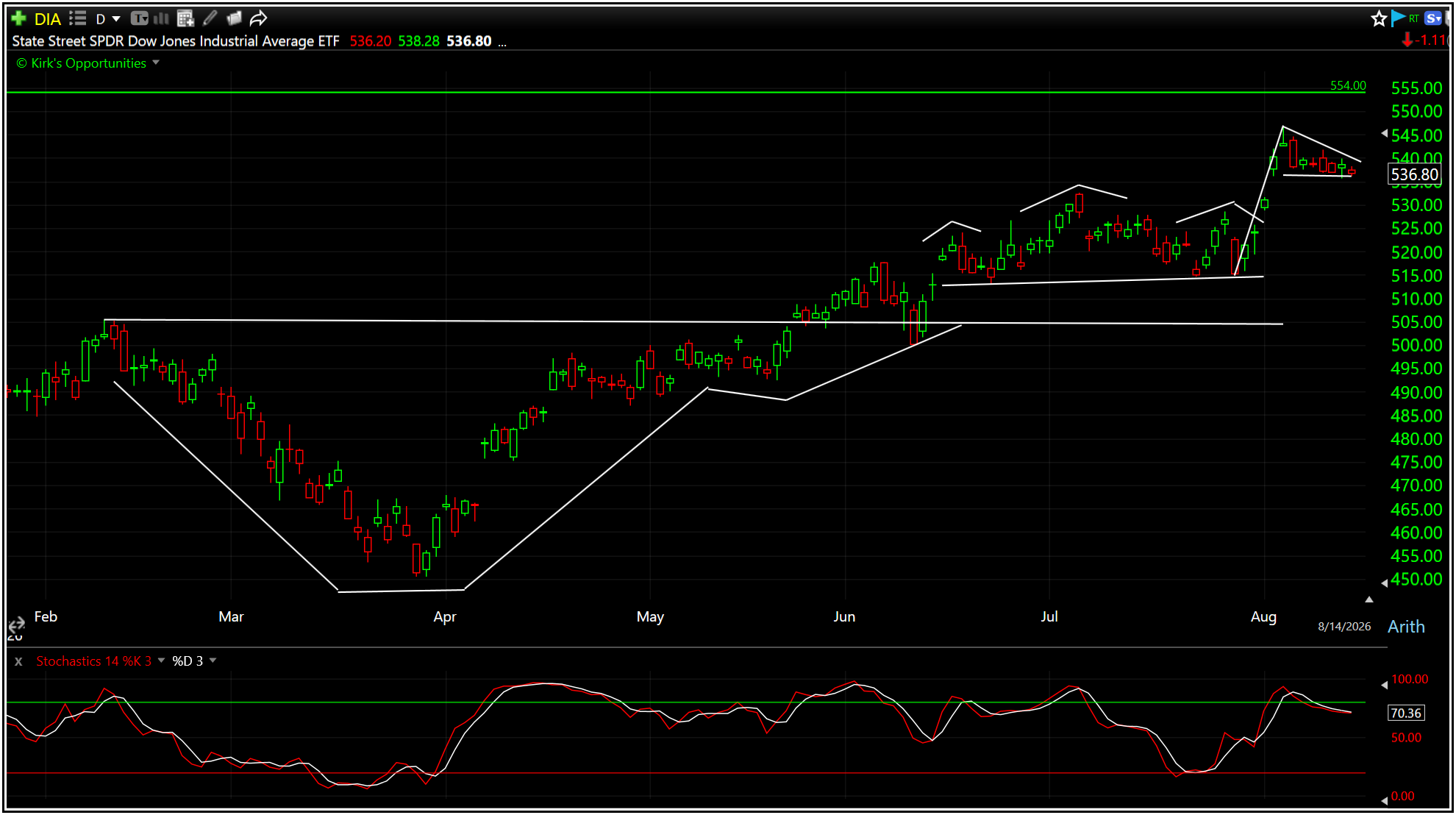1456x815 pixels.
Task: Open the T chart template dropdown icon
Action: (x=140, y=18)
